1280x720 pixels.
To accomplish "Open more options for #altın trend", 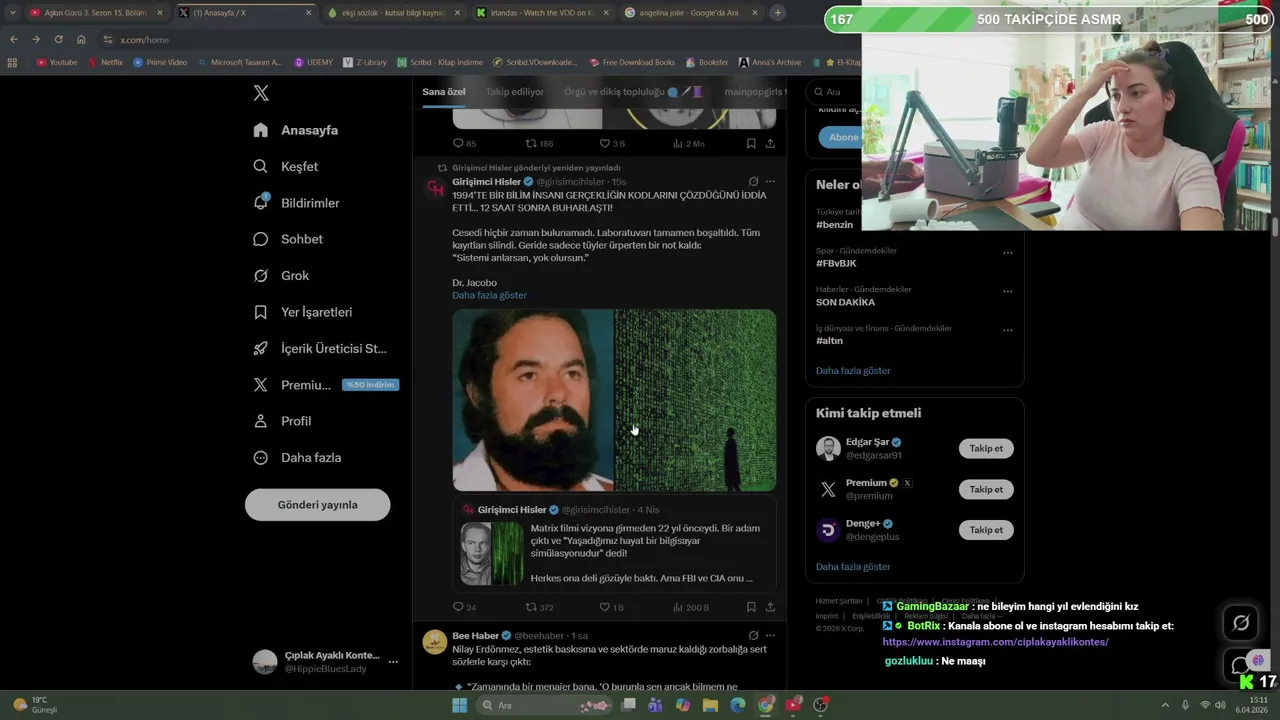I will pyautogui.click(x=1008, y=330).
